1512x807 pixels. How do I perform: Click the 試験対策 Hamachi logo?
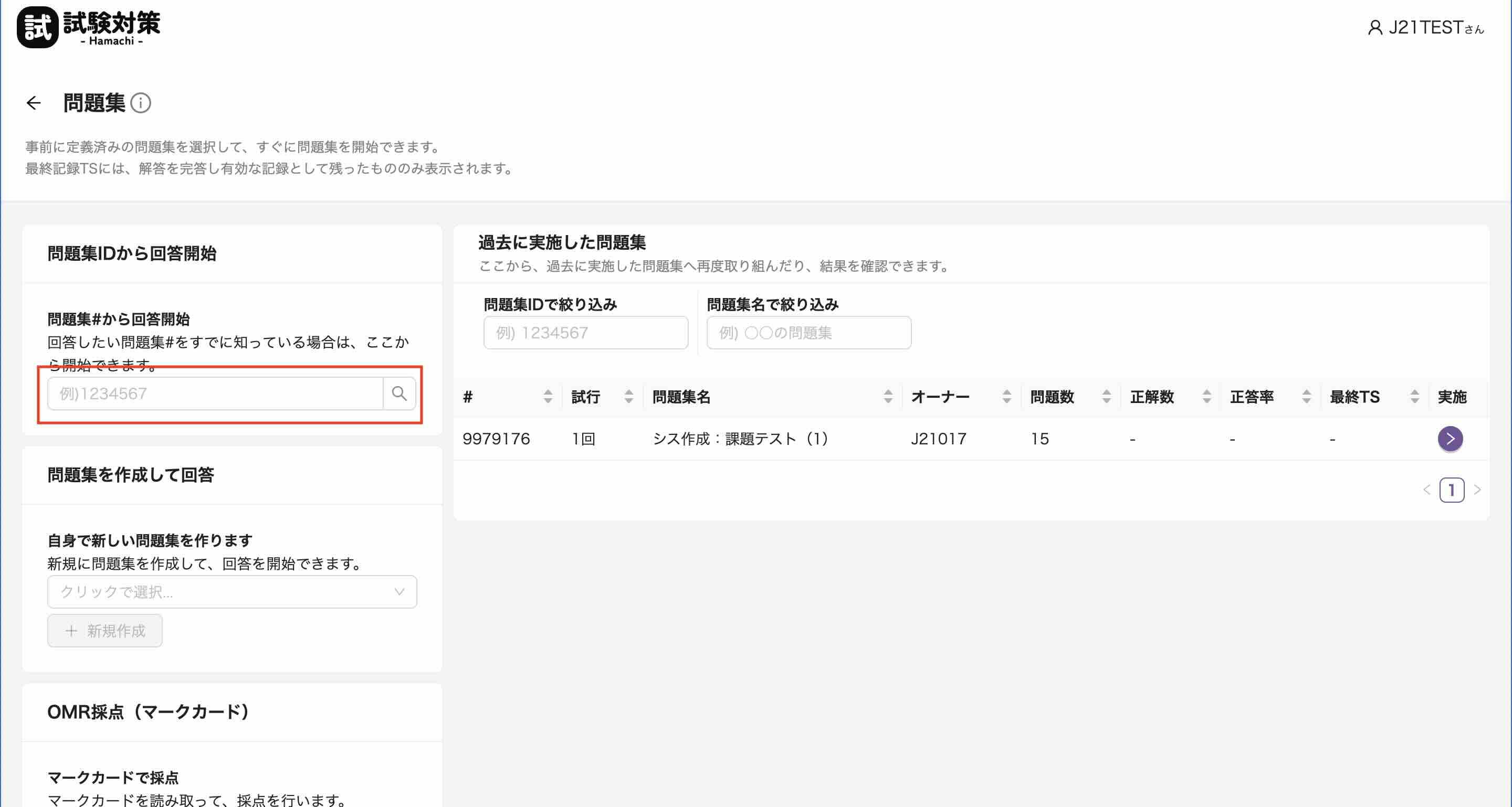(x=89, y=27)
